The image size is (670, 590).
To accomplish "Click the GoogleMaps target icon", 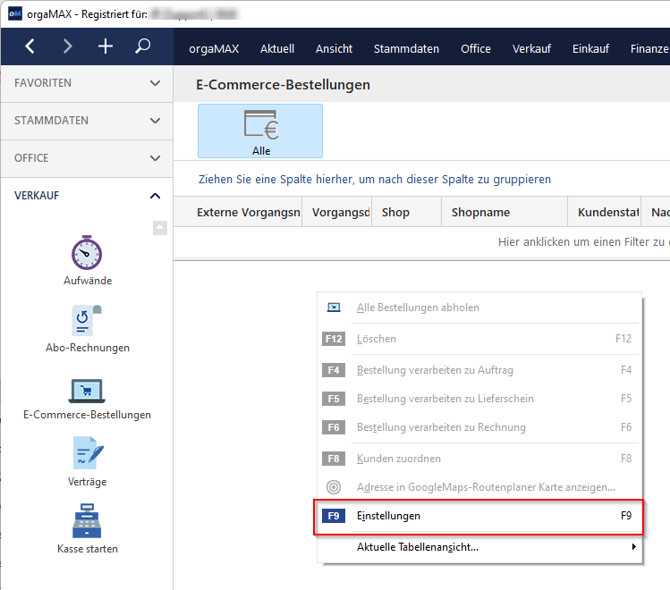I will click(333, 487).
